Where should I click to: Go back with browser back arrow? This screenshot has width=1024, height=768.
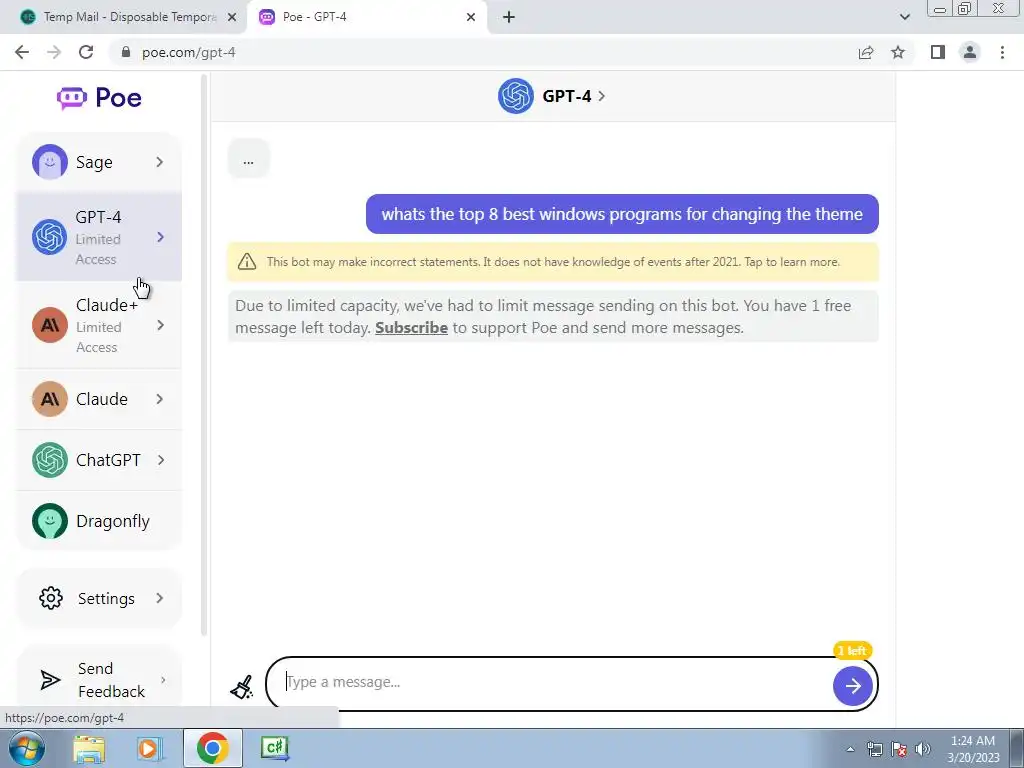[x=22, y=52]
